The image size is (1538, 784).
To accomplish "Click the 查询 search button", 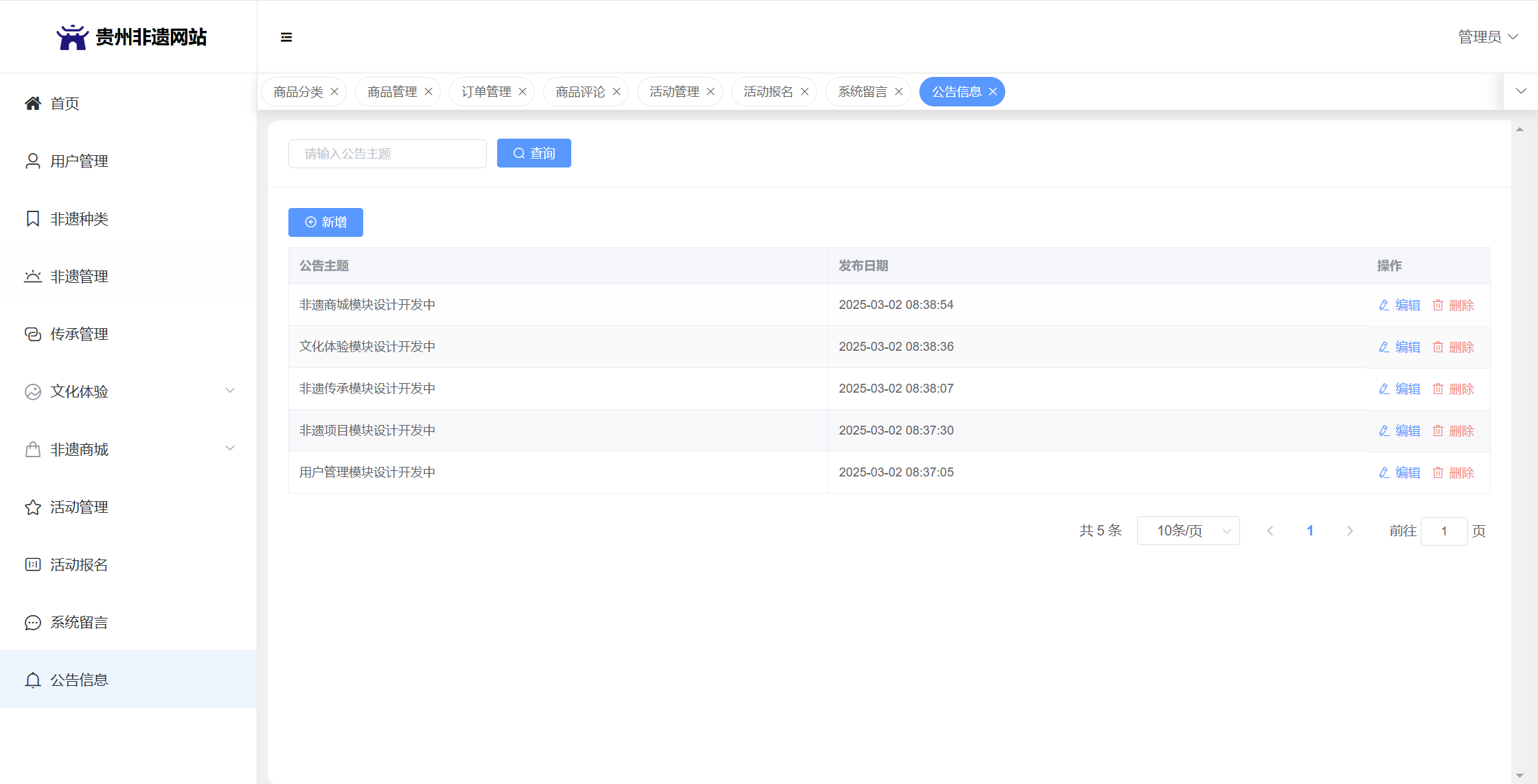I will click(x=533, y=154).
